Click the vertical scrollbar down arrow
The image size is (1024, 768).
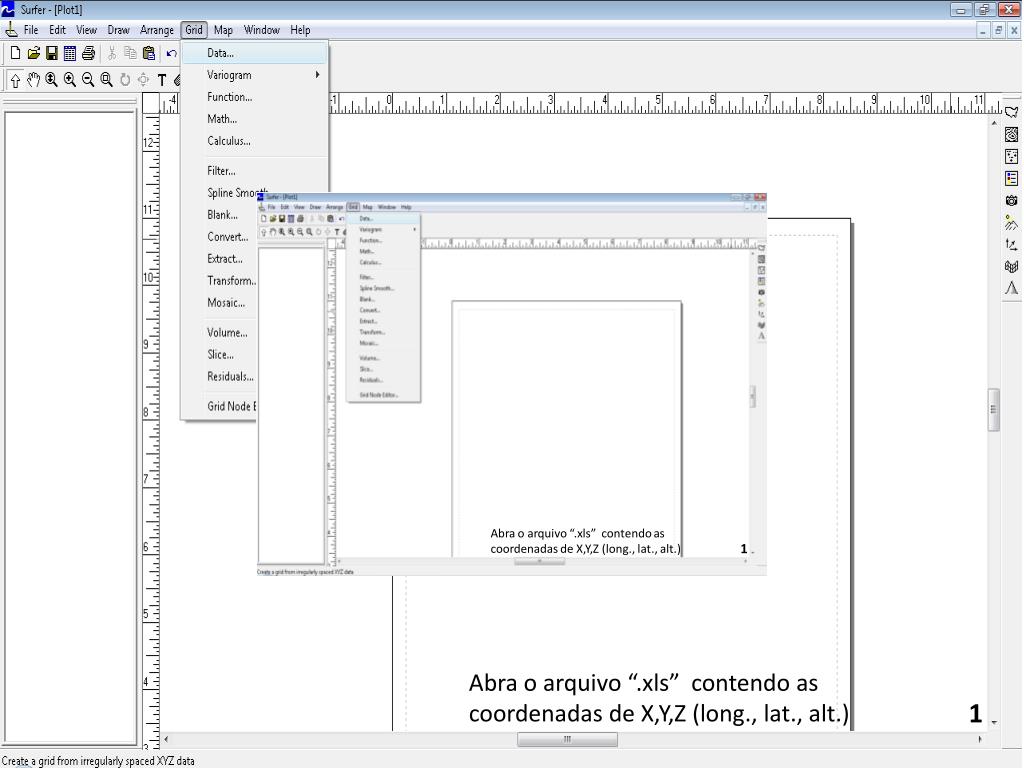(x=994, y=722)
